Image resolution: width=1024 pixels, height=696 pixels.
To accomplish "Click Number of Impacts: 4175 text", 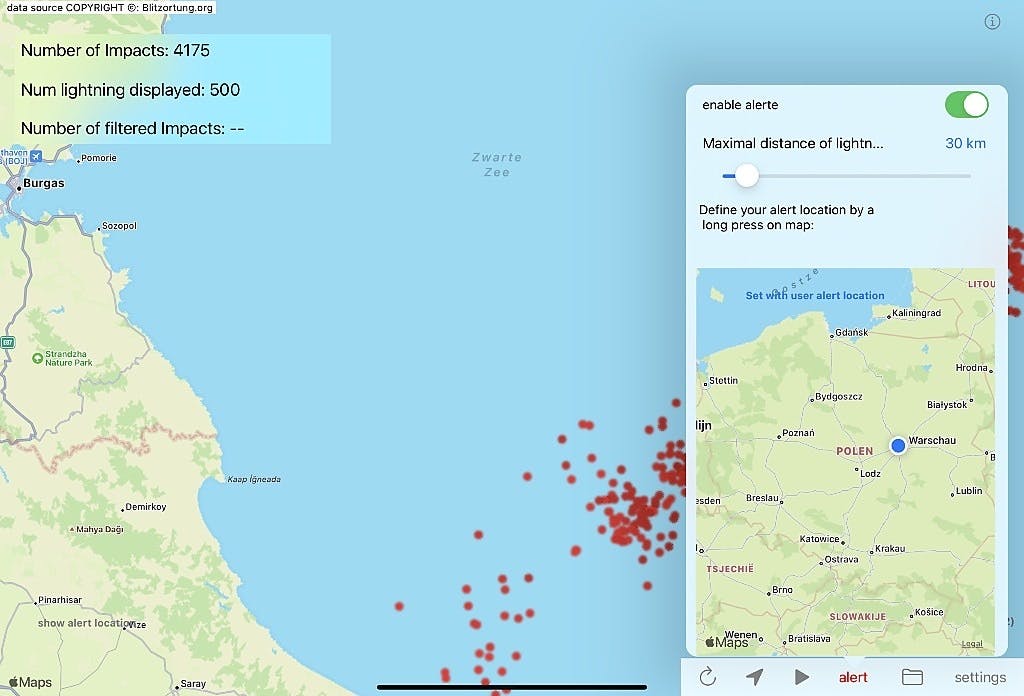I will (115, 50).
